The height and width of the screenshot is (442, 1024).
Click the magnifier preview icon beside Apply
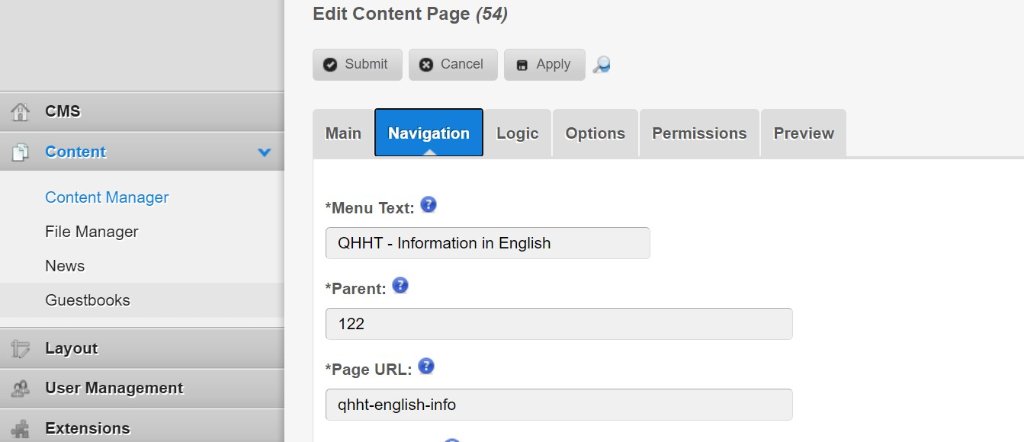point(601,65)
